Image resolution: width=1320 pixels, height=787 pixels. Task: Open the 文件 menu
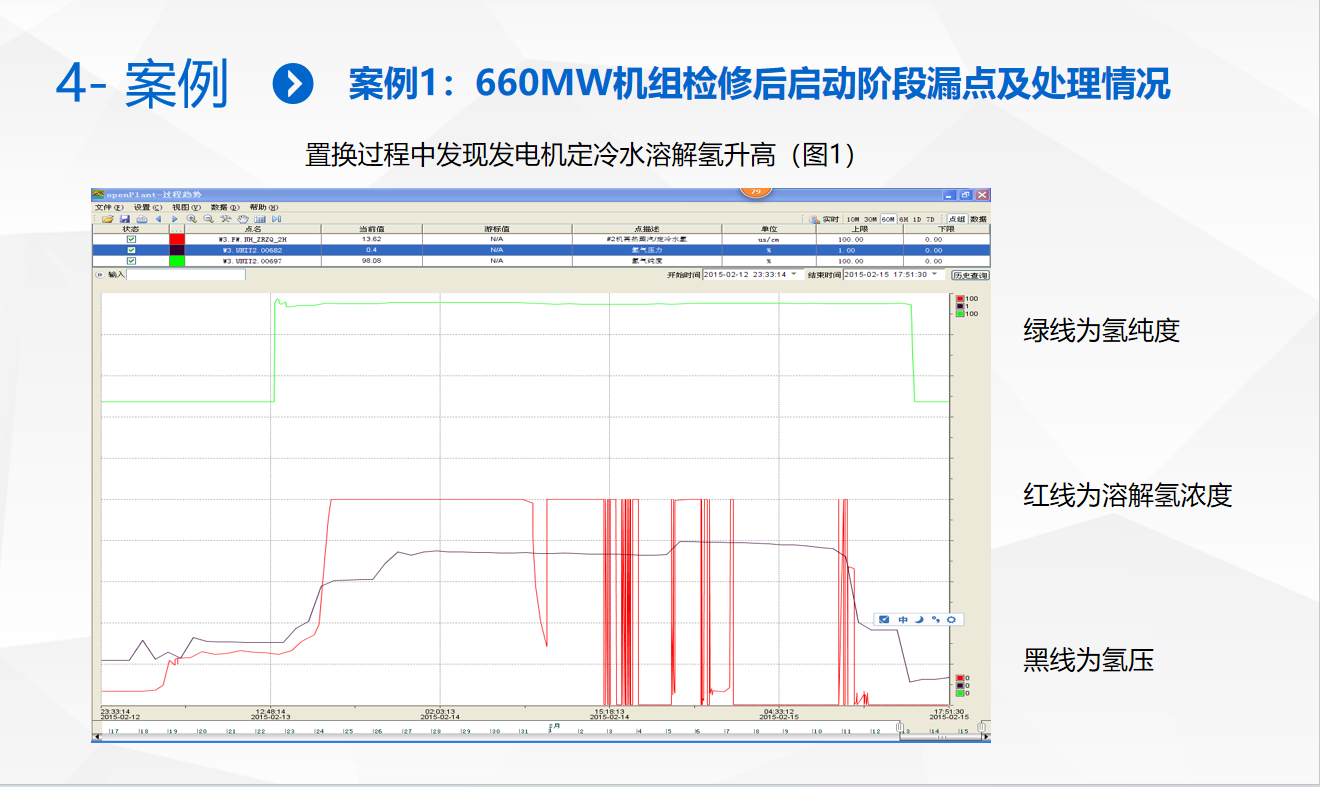(x=107, y=207)
